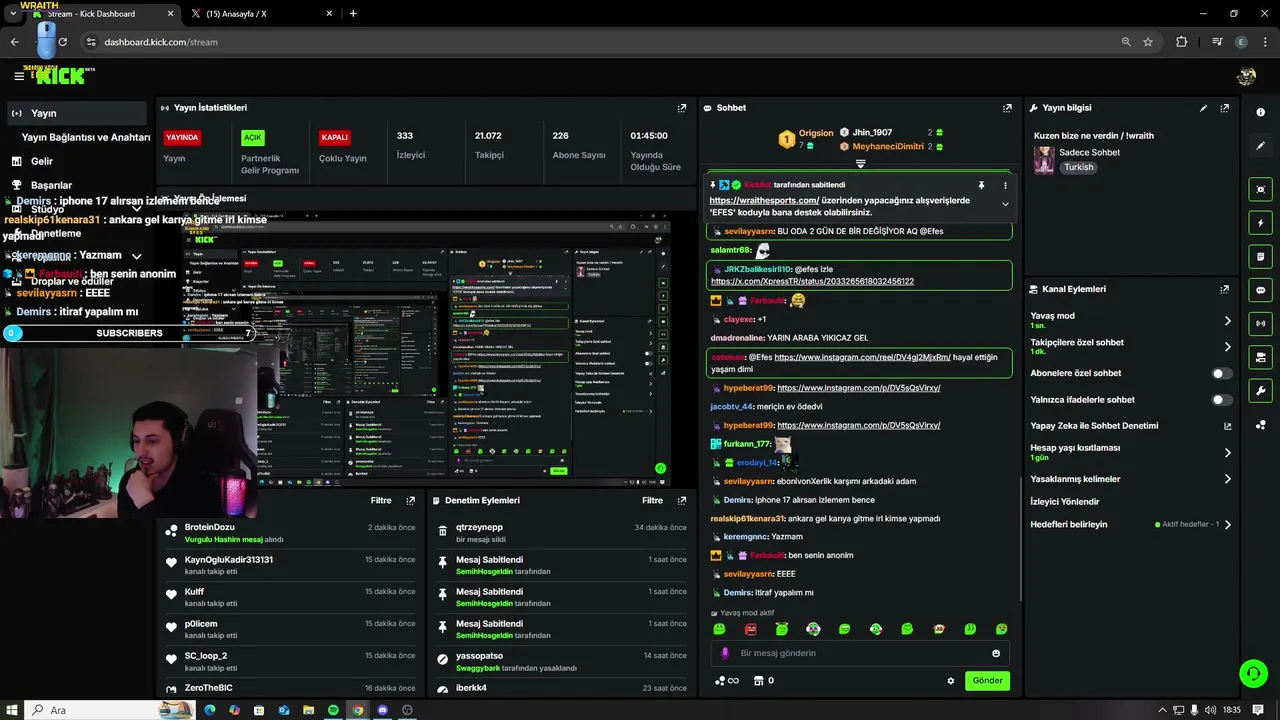This screenshot has height=720, width=1280.
Task: Expand Yavaş mod settings
Action: 1228,321
